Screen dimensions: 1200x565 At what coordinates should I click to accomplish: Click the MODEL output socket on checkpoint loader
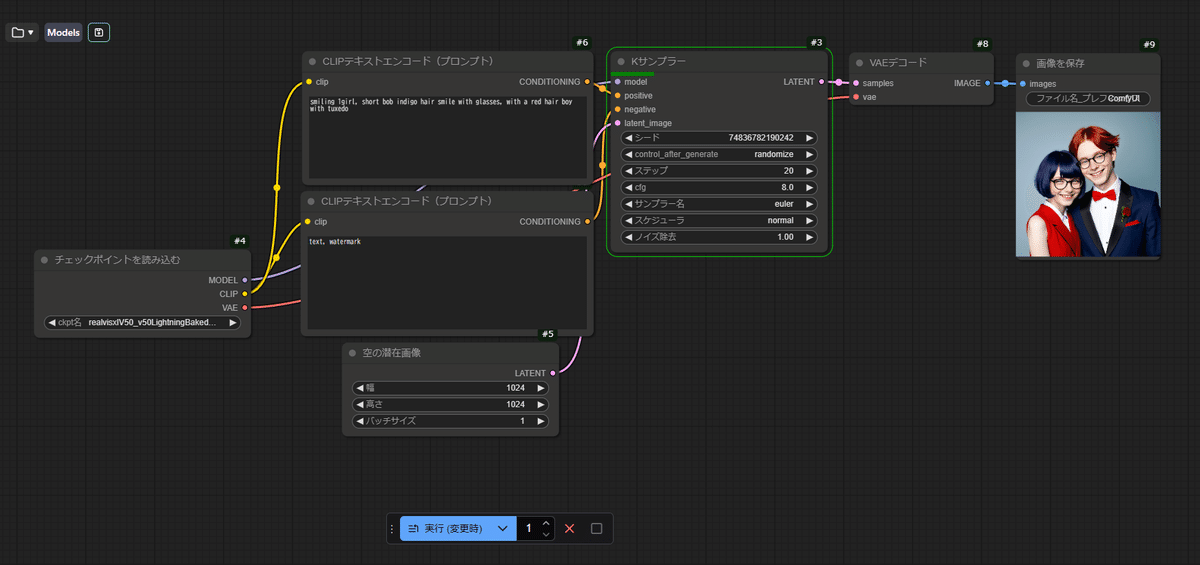[x=245, y=280]
